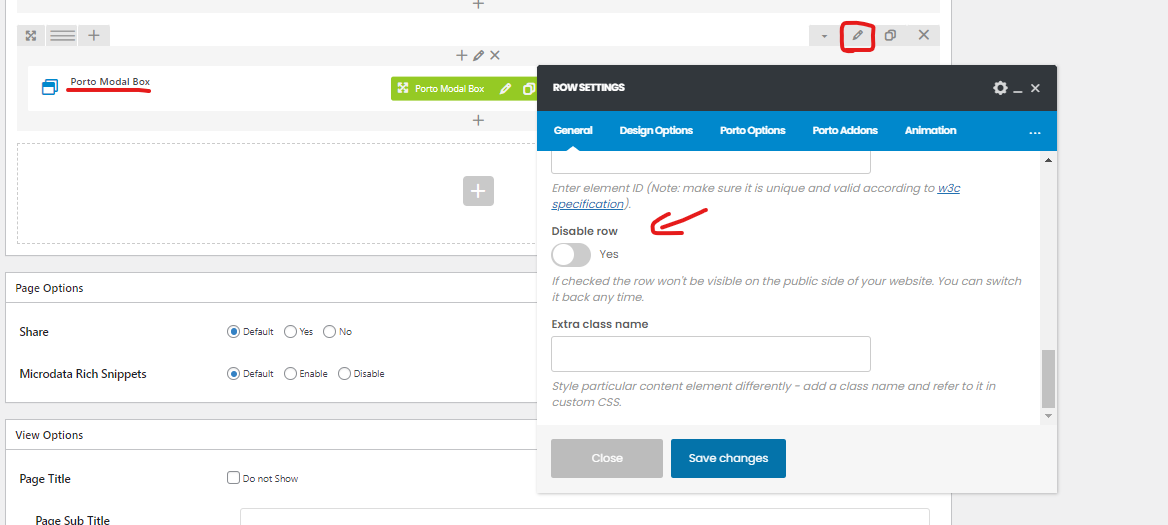The width and height of the screenshot is (1168, 525).
Task: Select green Porto Modal Box move handle
Action: pos(403,89)
